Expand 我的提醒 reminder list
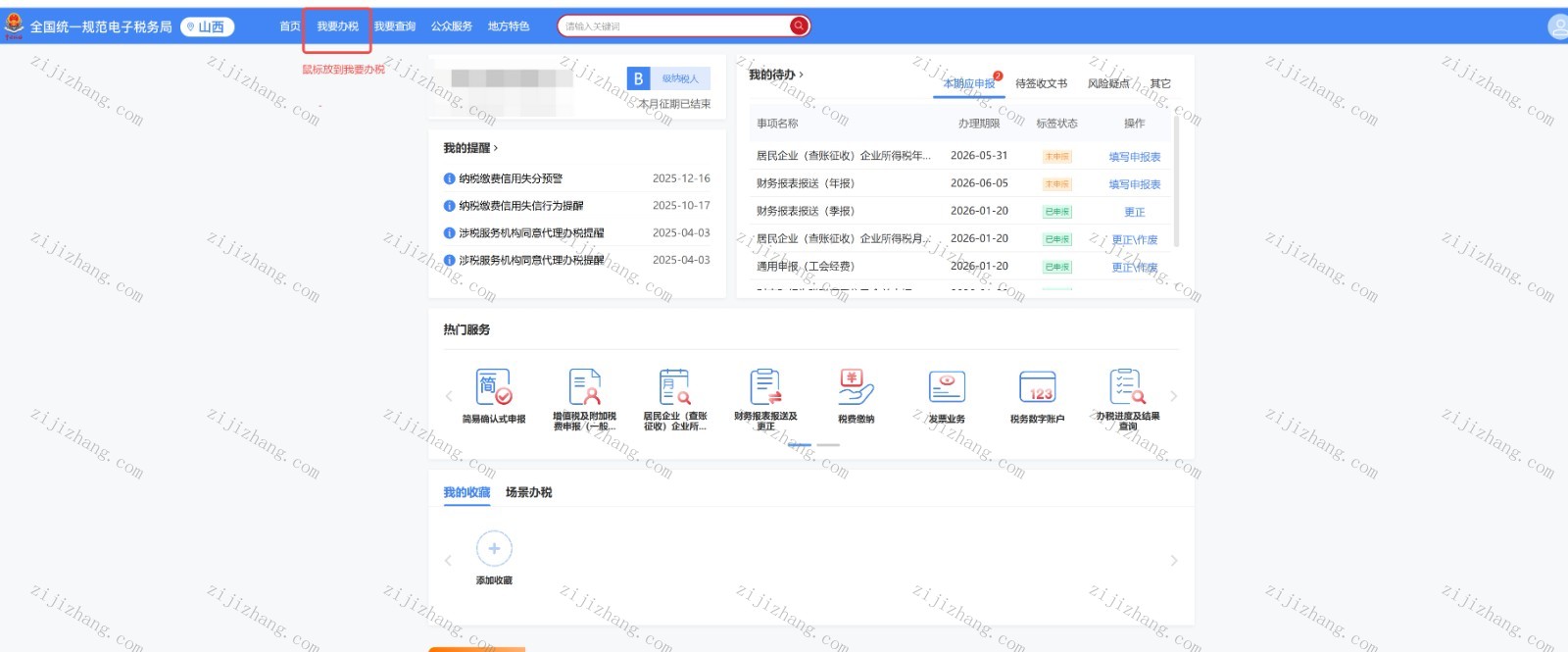Screen dimensions: 1568x652 pyautogui.click(x=471, y=148)
